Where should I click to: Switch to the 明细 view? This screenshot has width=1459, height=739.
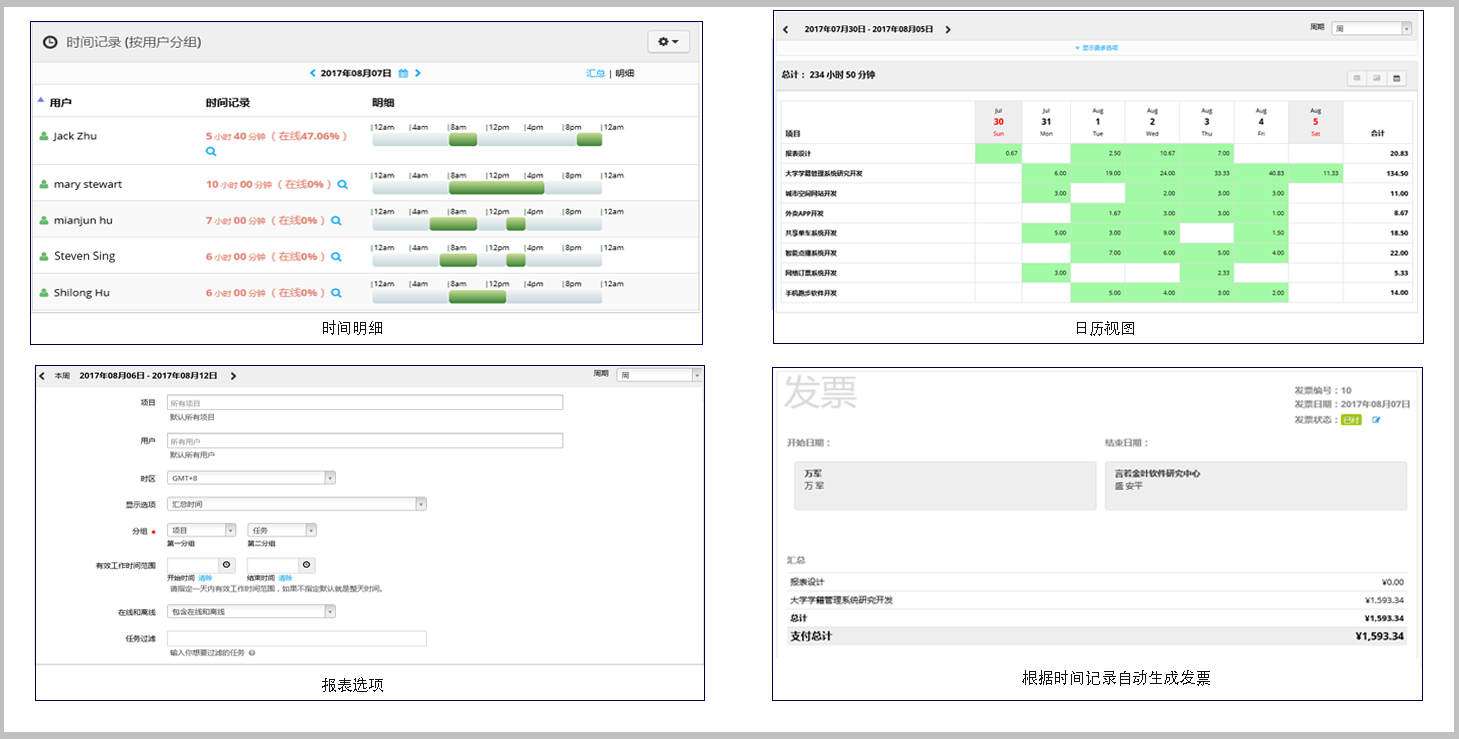tap(624, 73)
